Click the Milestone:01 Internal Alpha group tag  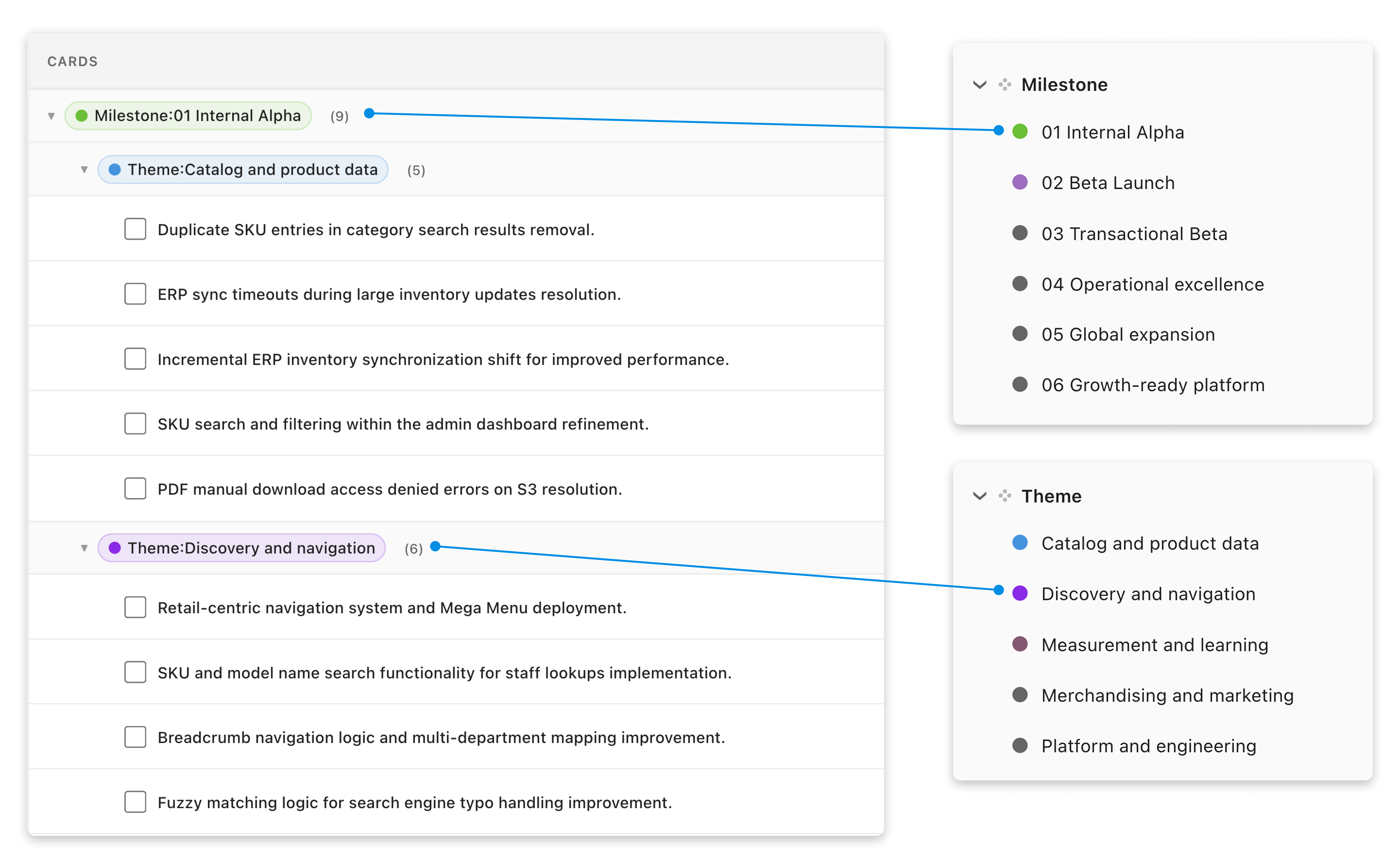point(188,116)
